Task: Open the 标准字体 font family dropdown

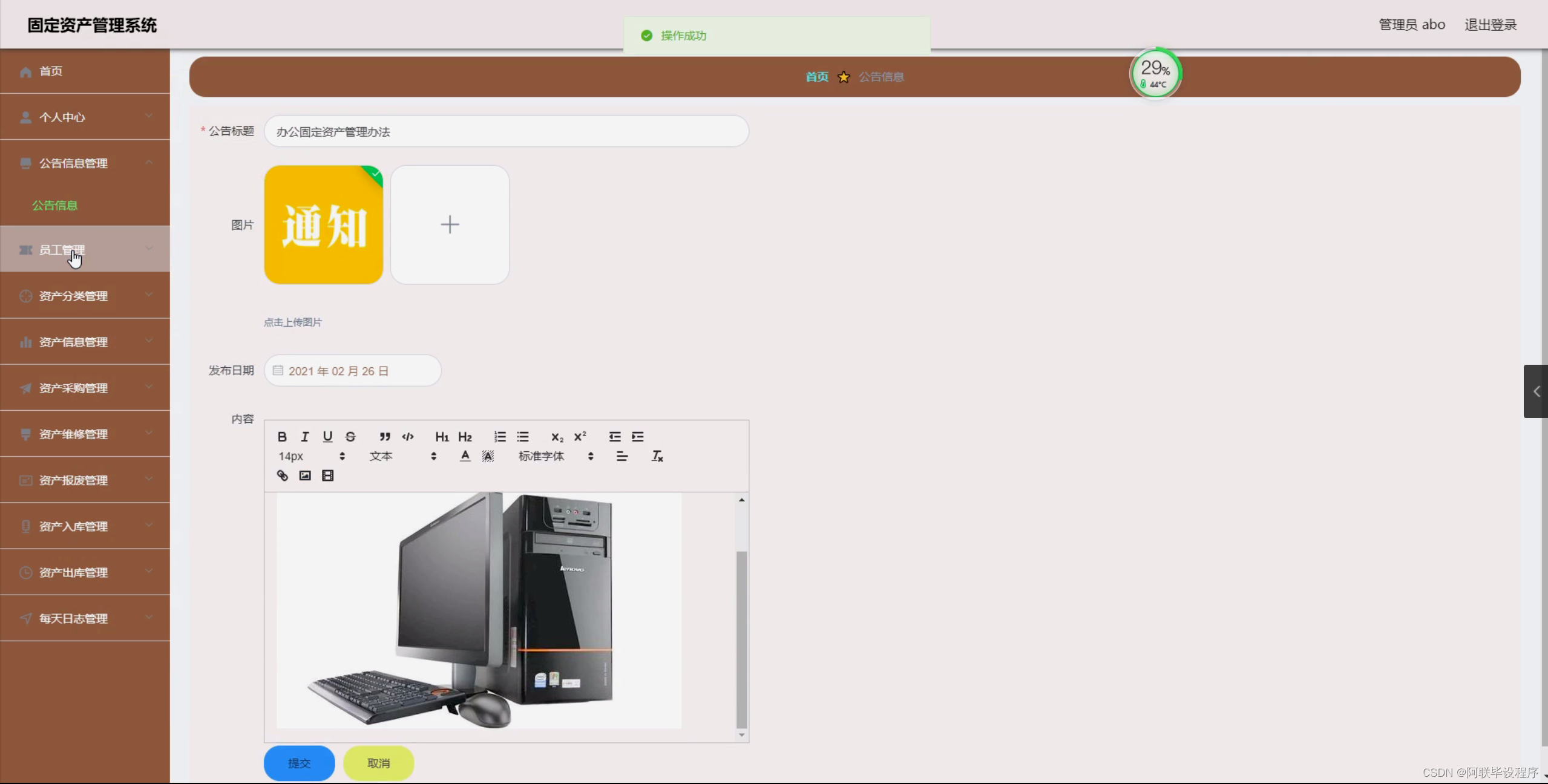Action: pos(556,456)
